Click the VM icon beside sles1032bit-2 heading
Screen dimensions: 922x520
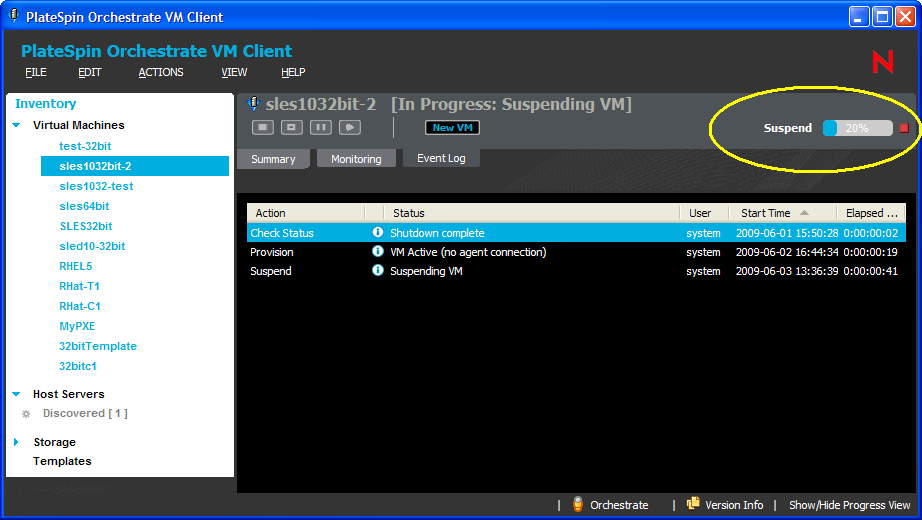point(253,104)
